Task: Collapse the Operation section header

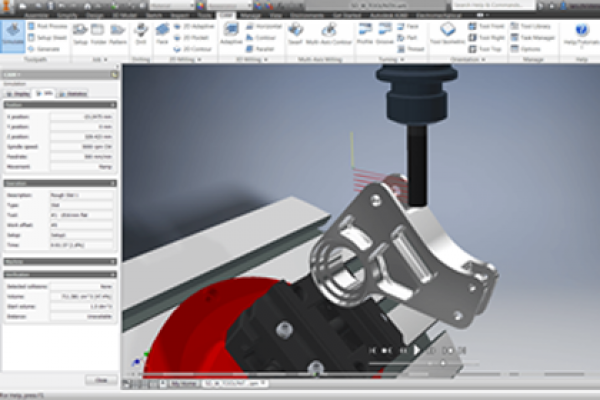Action: 59,185
